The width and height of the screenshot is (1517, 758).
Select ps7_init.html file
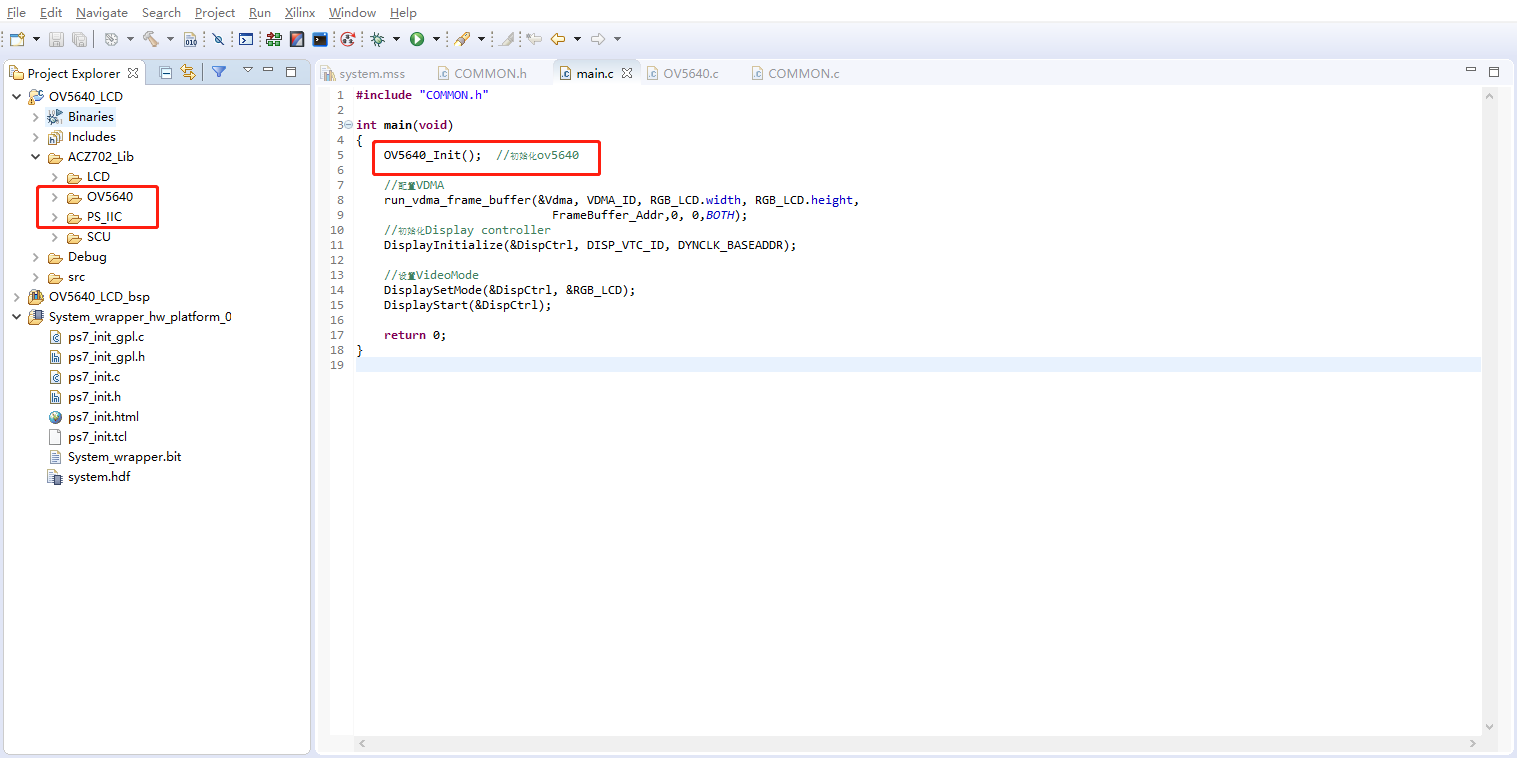[103, 417]
